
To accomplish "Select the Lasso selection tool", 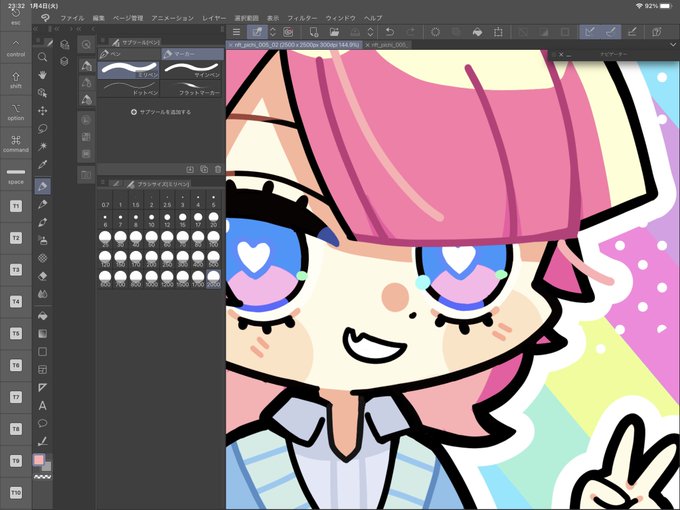I will coord(42,129).
